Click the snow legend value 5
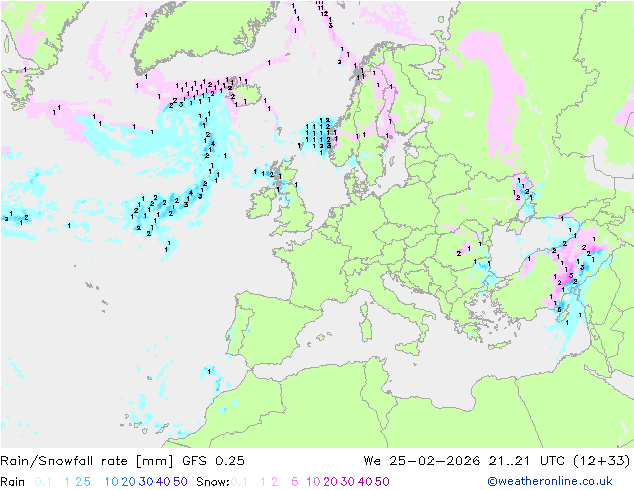This screenshot has width=634, height=490. (295, 482)
